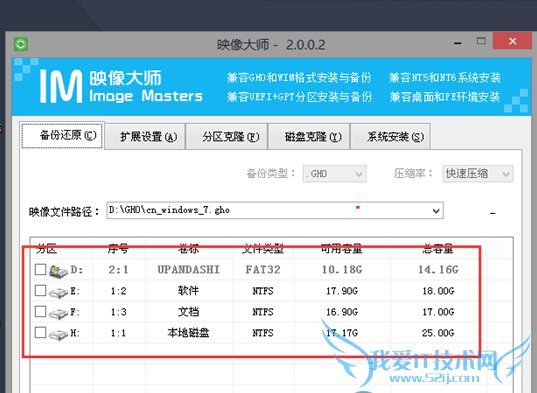Click the 2:1 sequence number cell
This screenshot has width=537, height=393.
pos(118,270)
